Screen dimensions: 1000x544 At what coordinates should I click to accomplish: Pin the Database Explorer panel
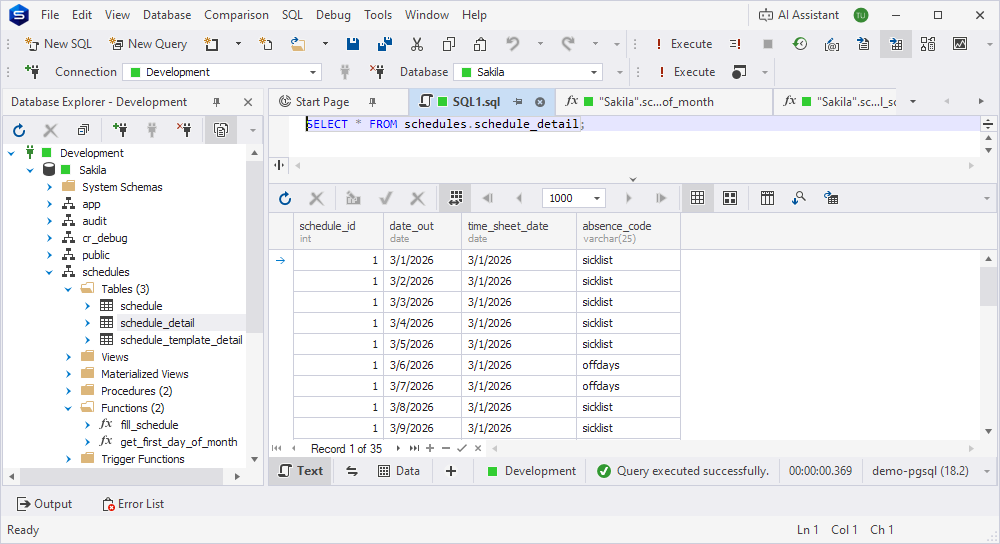point(216,102)
